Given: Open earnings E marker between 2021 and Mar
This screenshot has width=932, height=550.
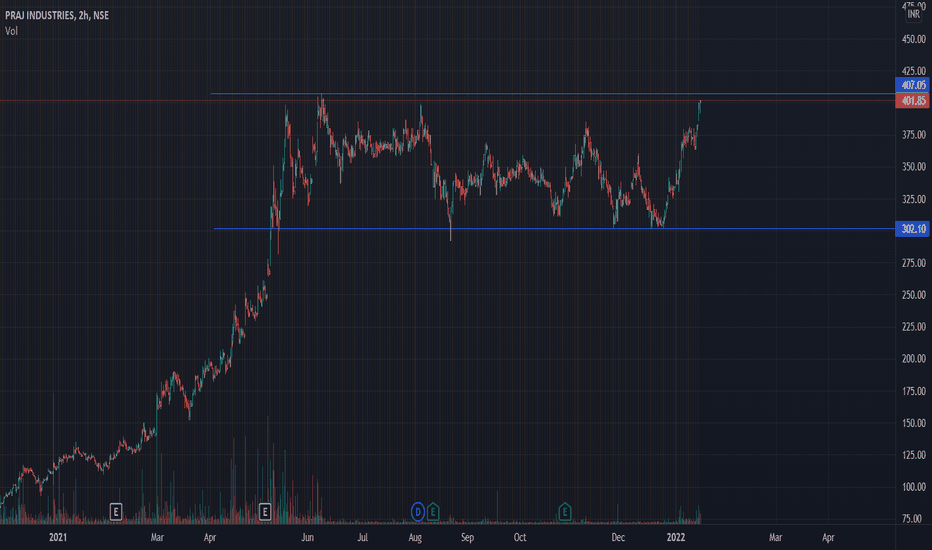Looking at the screenshot, I should pos(116,511).
